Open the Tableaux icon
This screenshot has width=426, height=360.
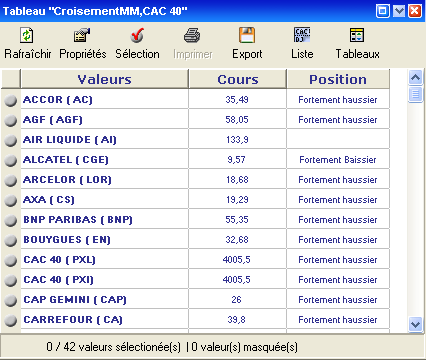click(x=357, y=35)
